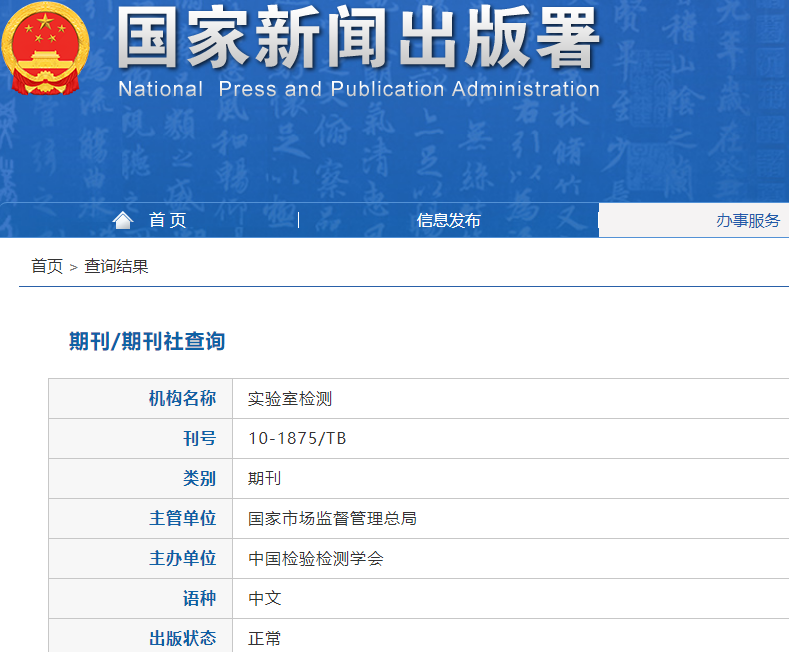Click the National Press and Publication Administration subtitle

[358, 89]
